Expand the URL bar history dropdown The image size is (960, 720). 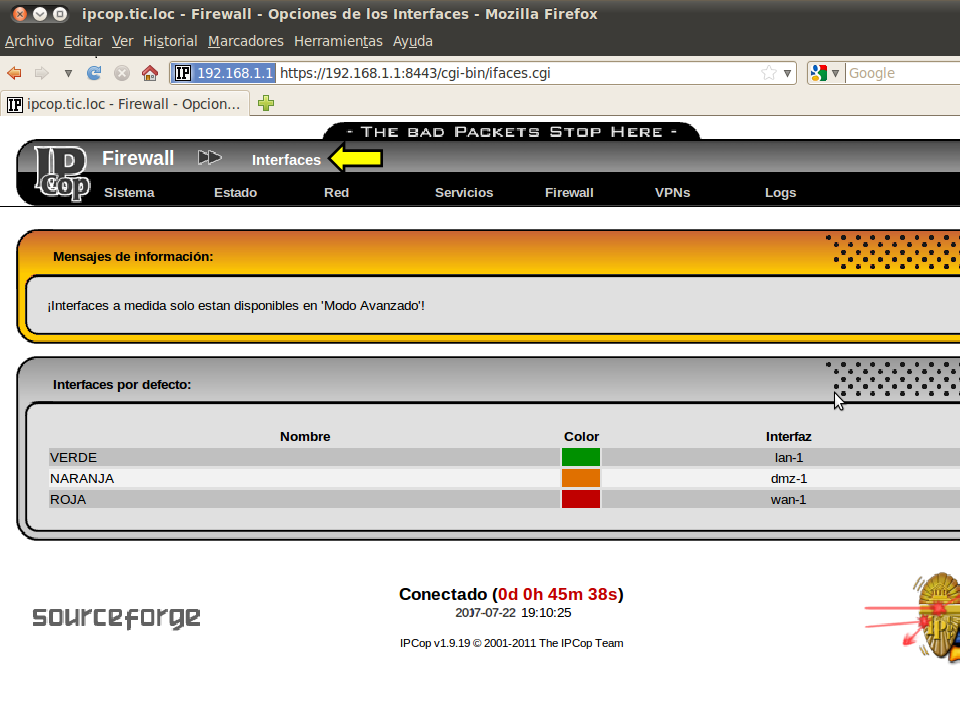click(x=788, y=73)
